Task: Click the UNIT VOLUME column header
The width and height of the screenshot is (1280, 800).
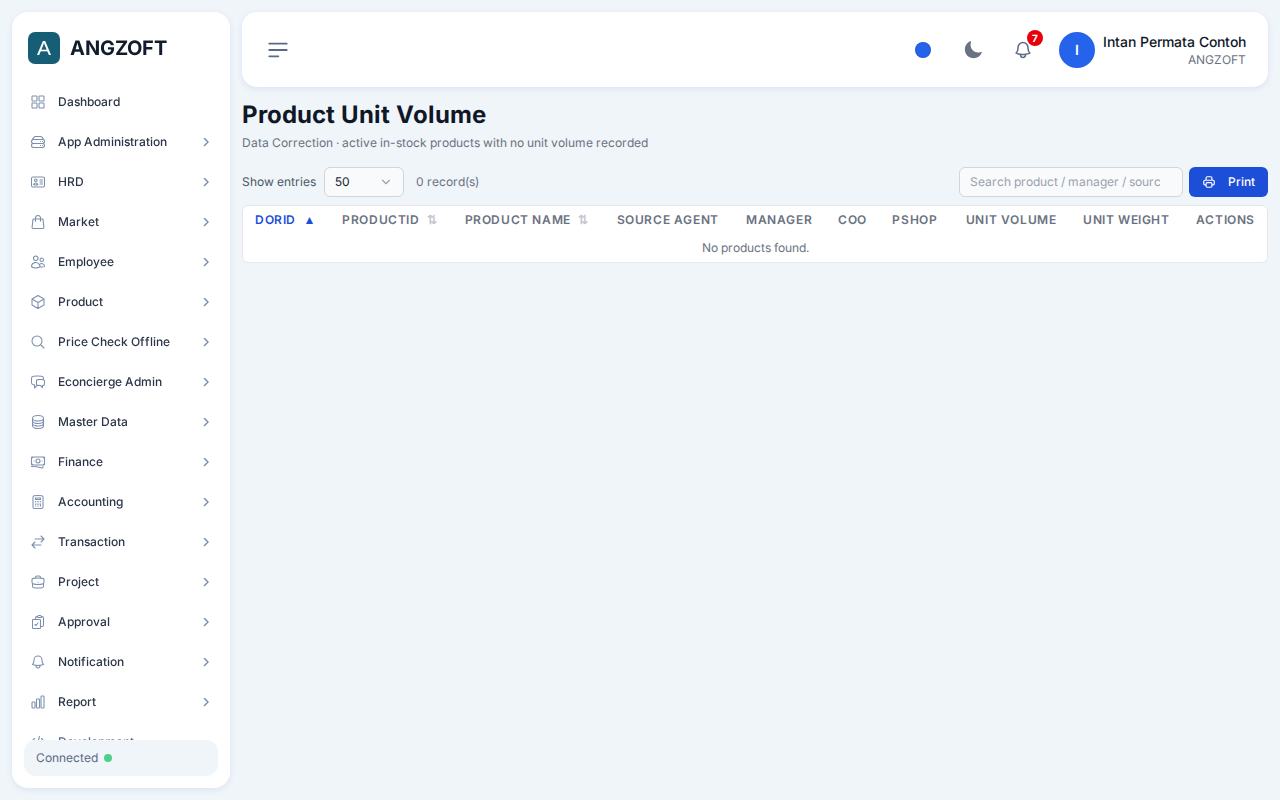Action: (1011, 220)
